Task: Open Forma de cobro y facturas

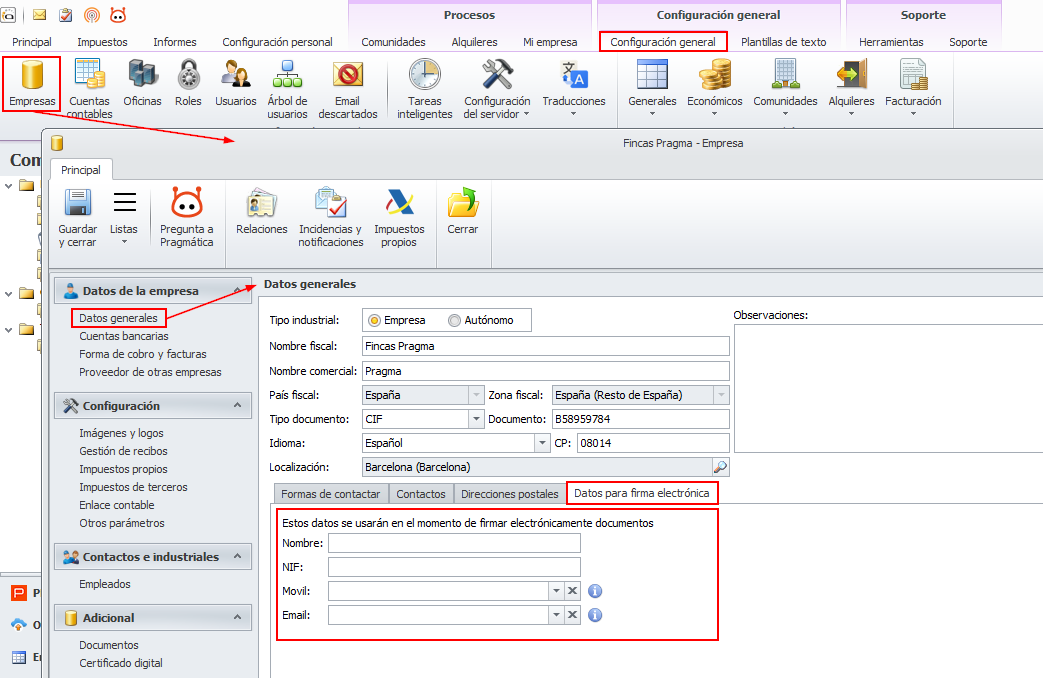Action: coord(143,354)
